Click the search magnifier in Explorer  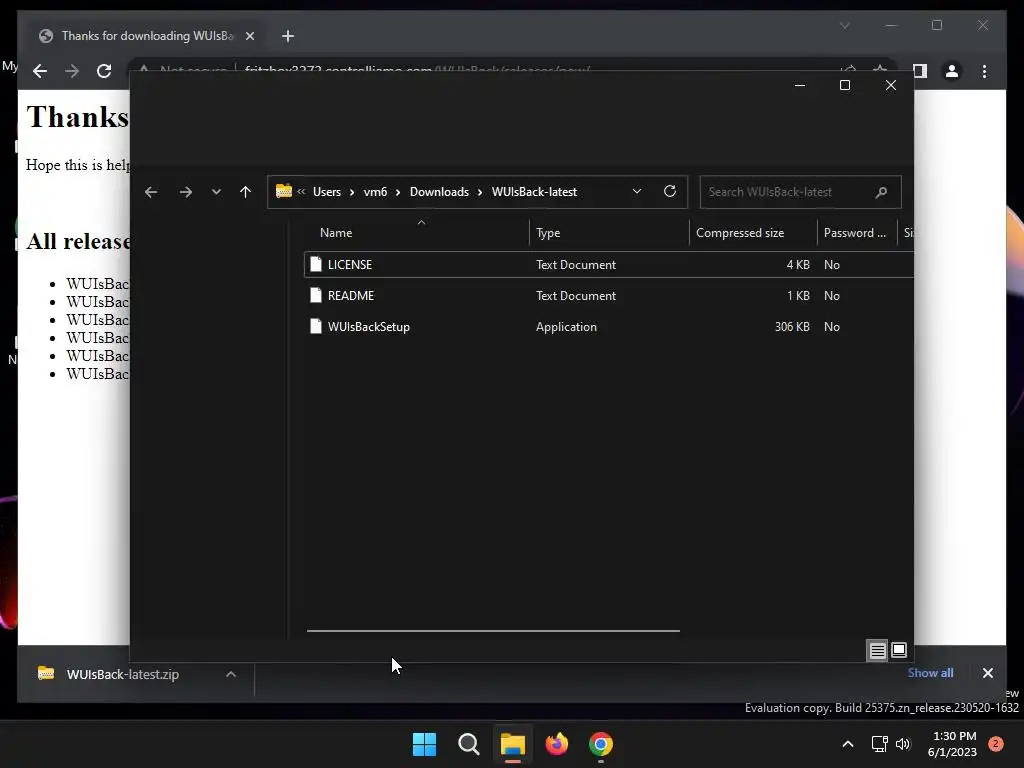[x=881, y=192]
